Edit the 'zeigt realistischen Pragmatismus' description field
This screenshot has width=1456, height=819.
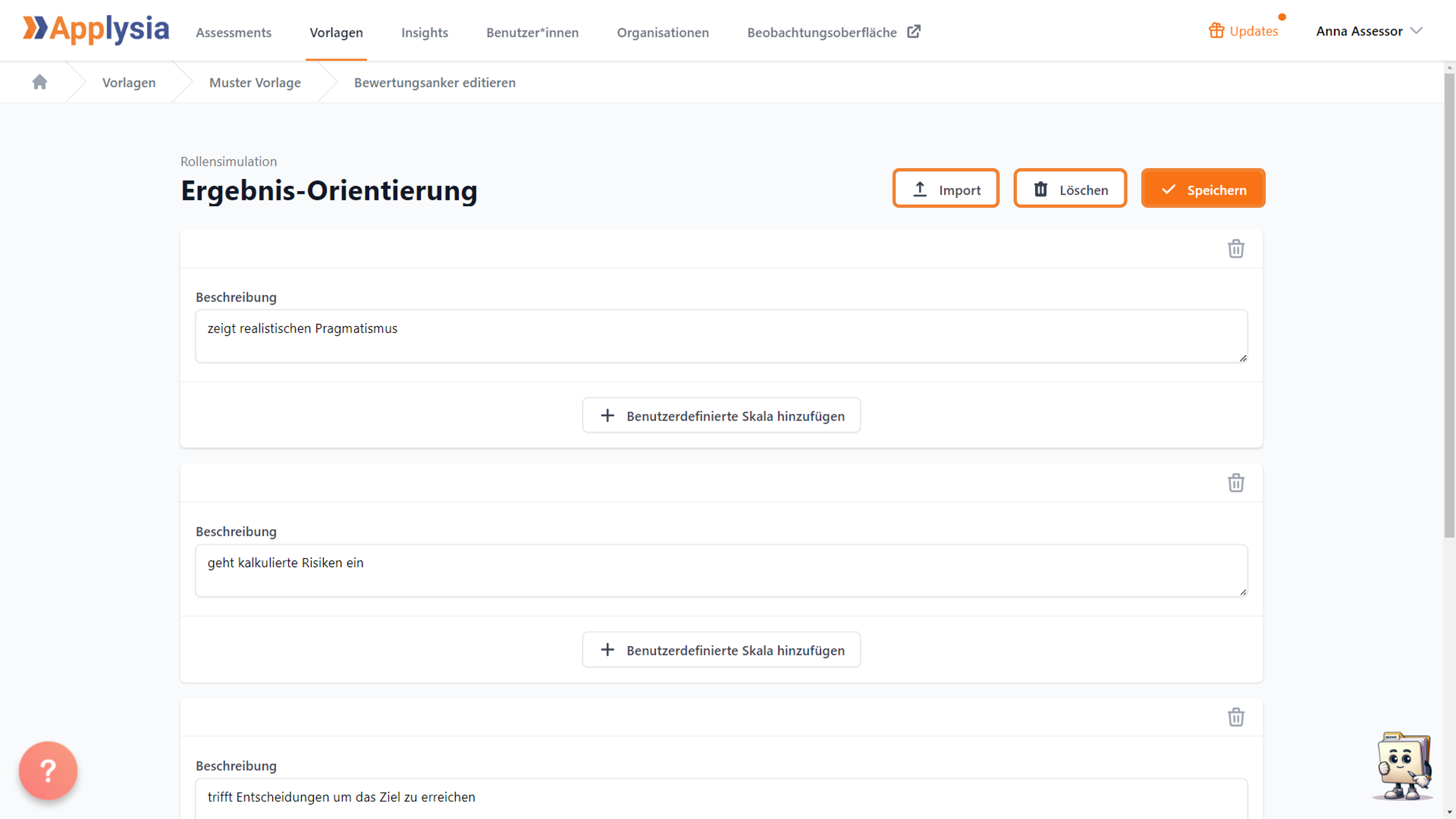coord(721,336)
